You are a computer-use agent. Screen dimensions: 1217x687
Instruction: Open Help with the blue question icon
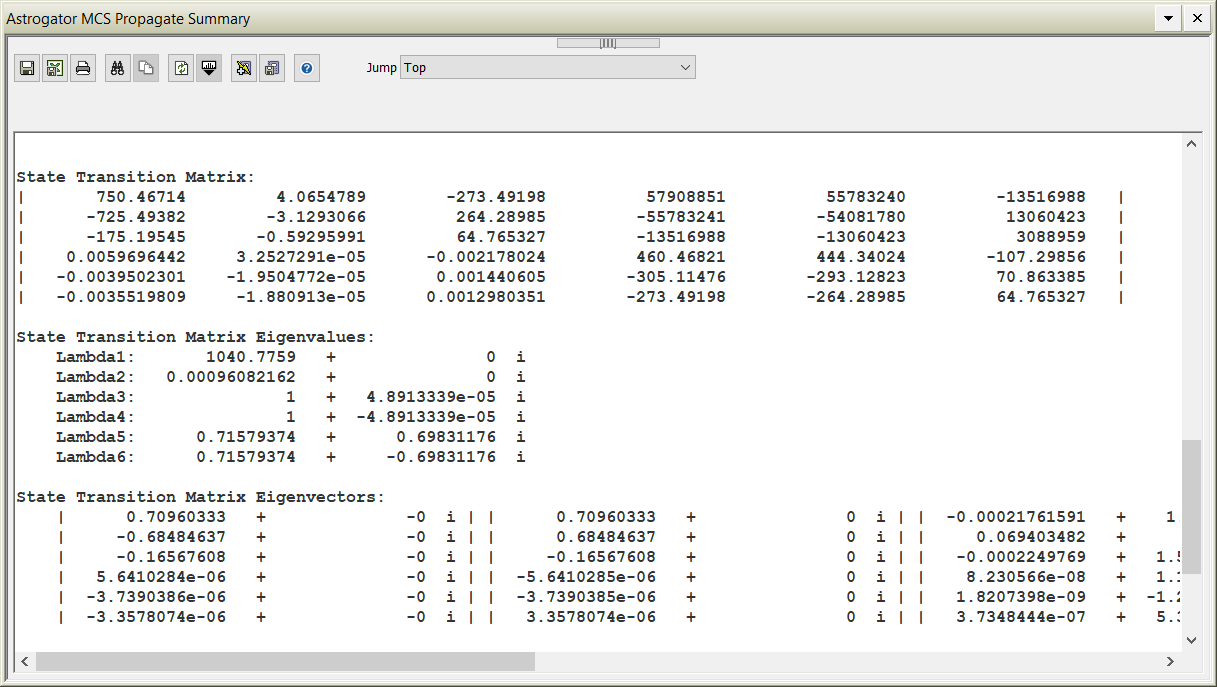pyautogui.click(x=307, y=69)
